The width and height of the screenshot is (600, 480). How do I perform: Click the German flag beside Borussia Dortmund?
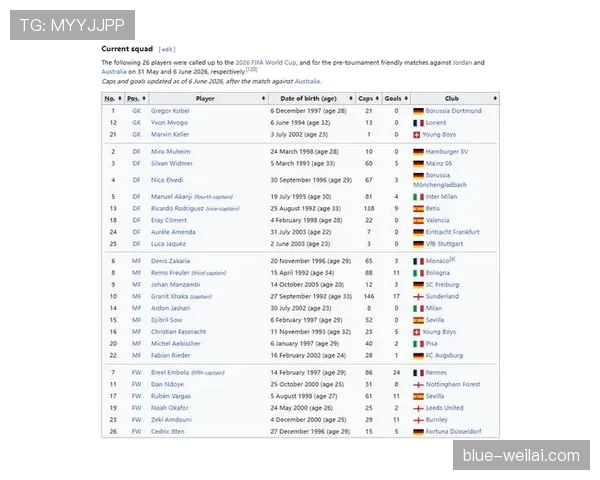(x=418, y=111)
